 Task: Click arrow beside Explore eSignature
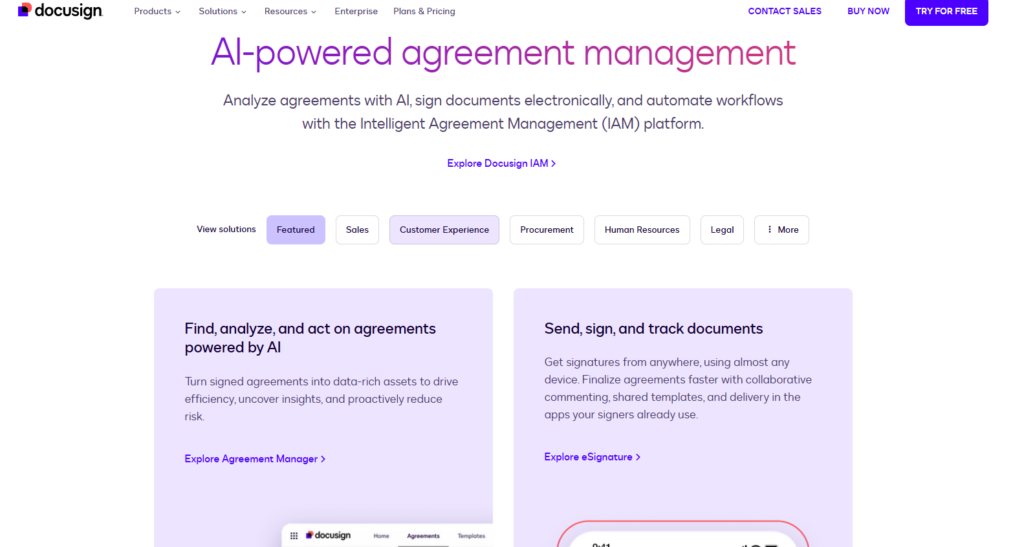(x=638, y=458)
